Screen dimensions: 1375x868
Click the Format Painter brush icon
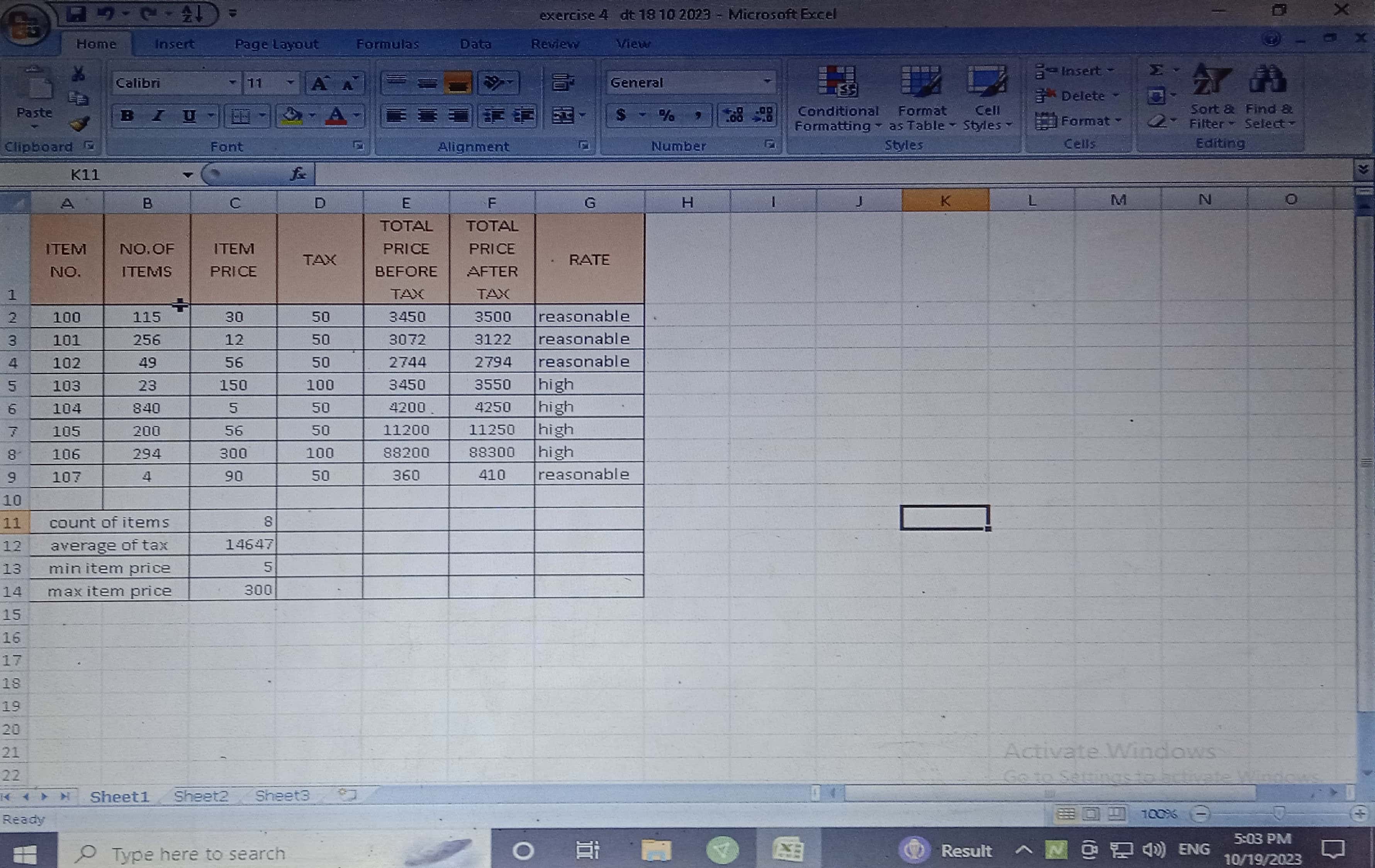[79, 124]
